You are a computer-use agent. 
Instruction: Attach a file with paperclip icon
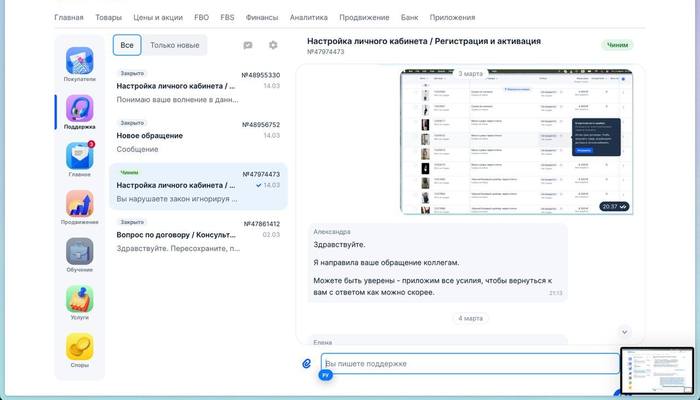(x=307, y=363)
